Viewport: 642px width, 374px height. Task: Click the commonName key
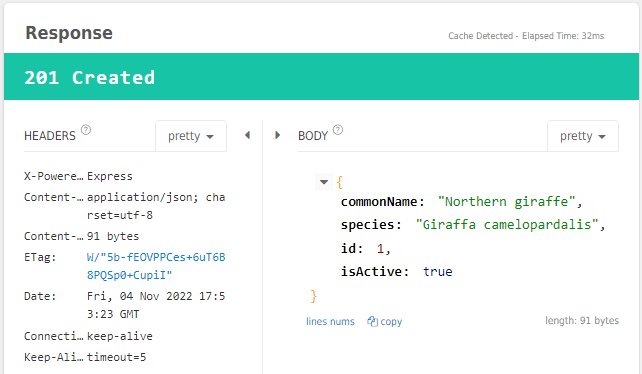380,202
